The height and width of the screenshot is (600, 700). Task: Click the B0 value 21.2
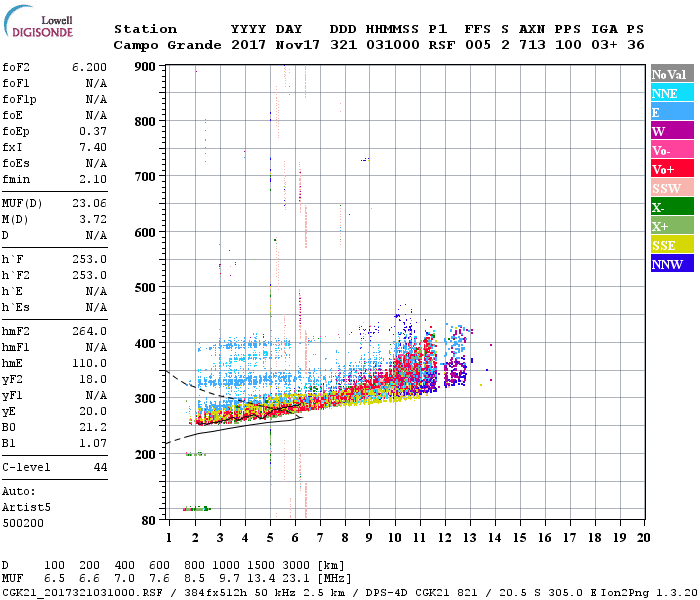[x=93, y=428]
